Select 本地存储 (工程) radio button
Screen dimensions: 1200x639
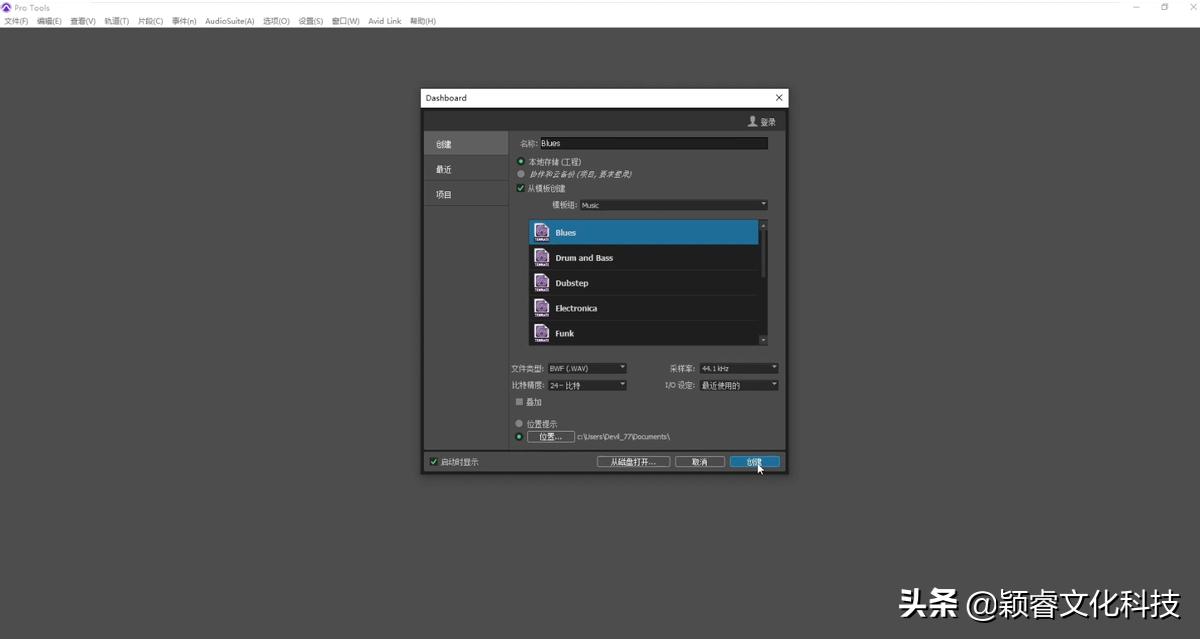[x=520, y=161]
